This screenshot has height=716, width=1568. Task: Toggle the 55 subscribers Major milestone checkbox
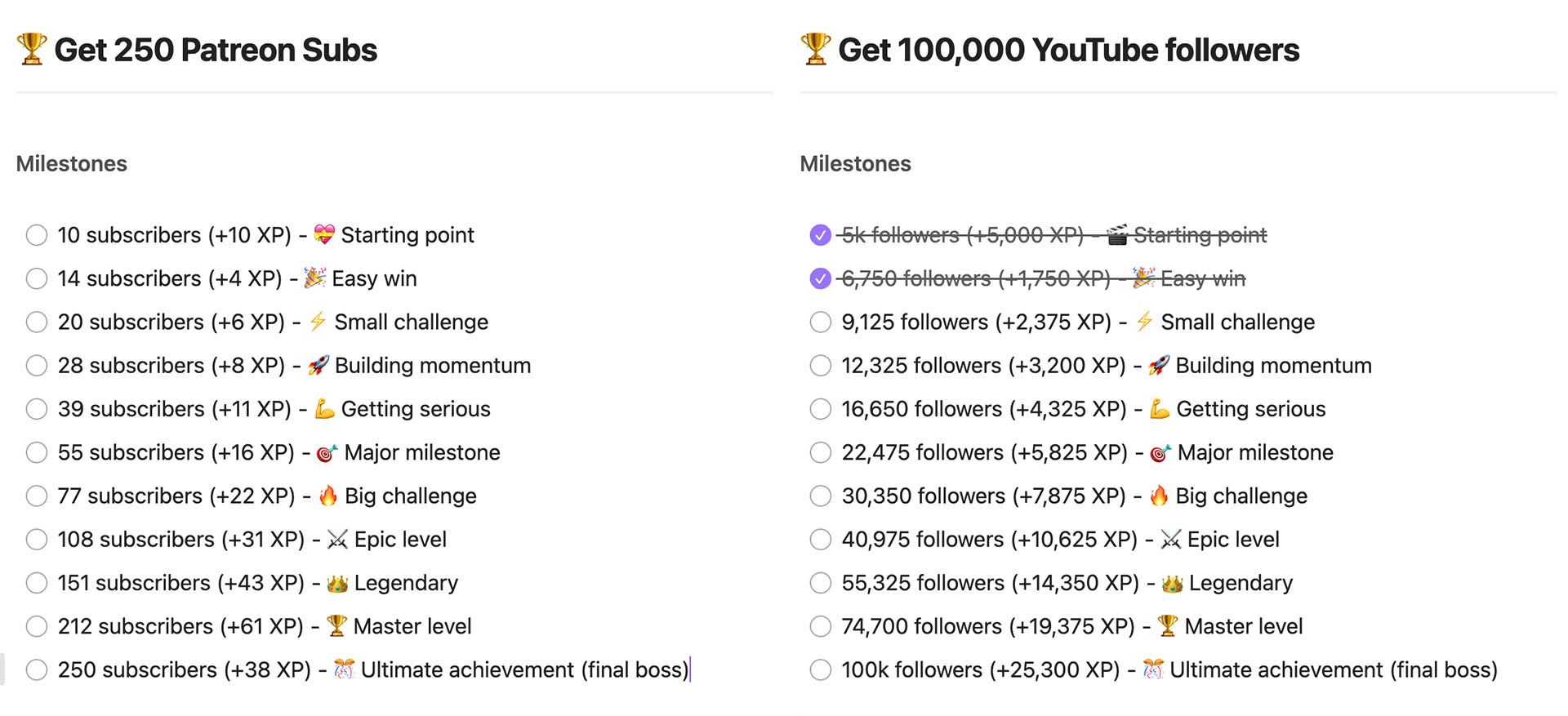pos(37,452)
